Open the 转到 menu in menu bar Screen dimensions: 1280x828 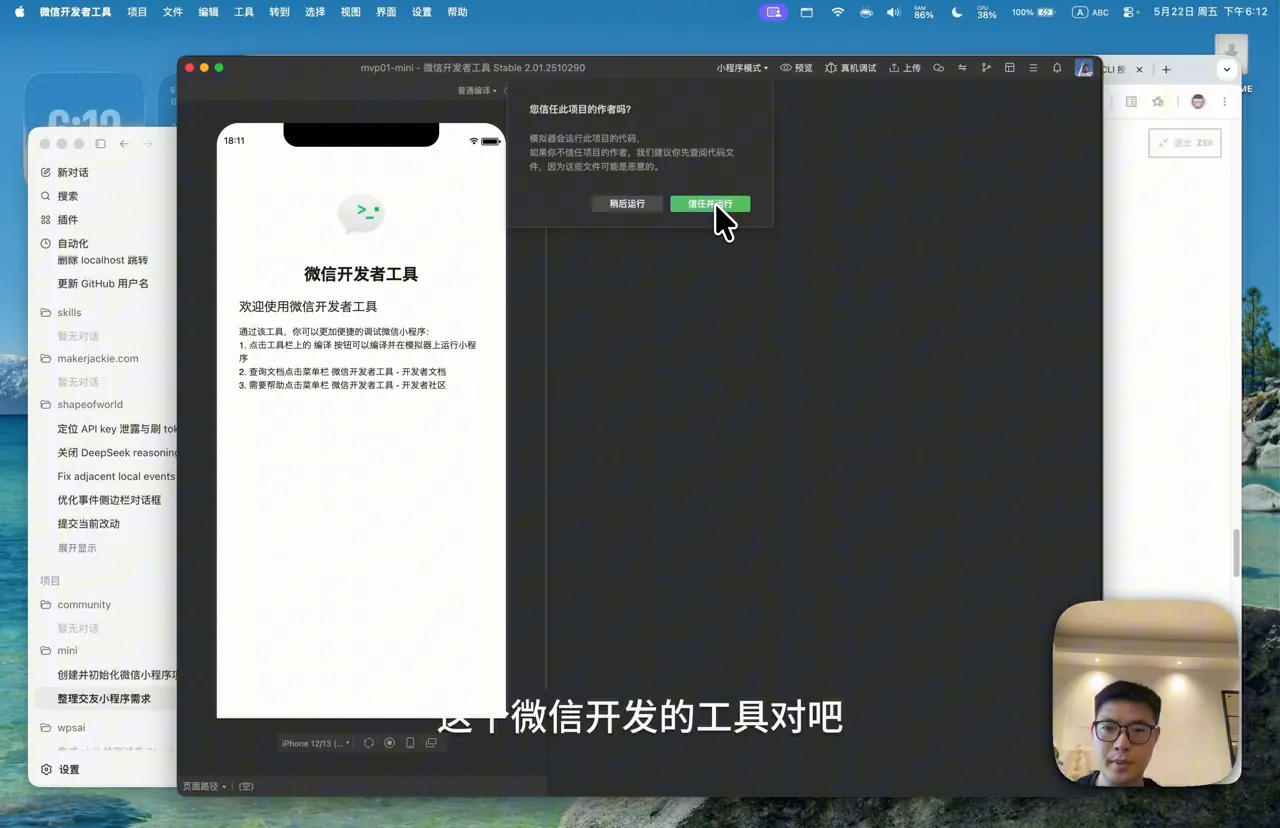click(x=279, y=12)
